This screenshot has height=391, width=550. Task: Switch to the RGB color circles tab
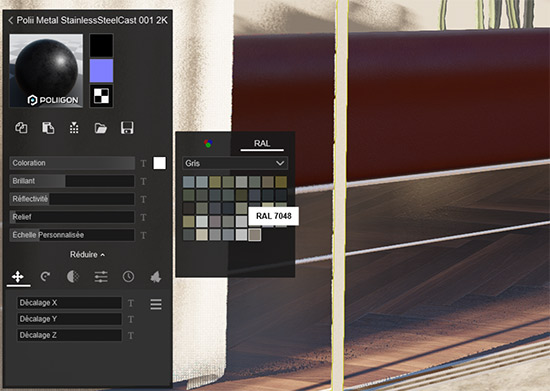[x=208, y=143]
